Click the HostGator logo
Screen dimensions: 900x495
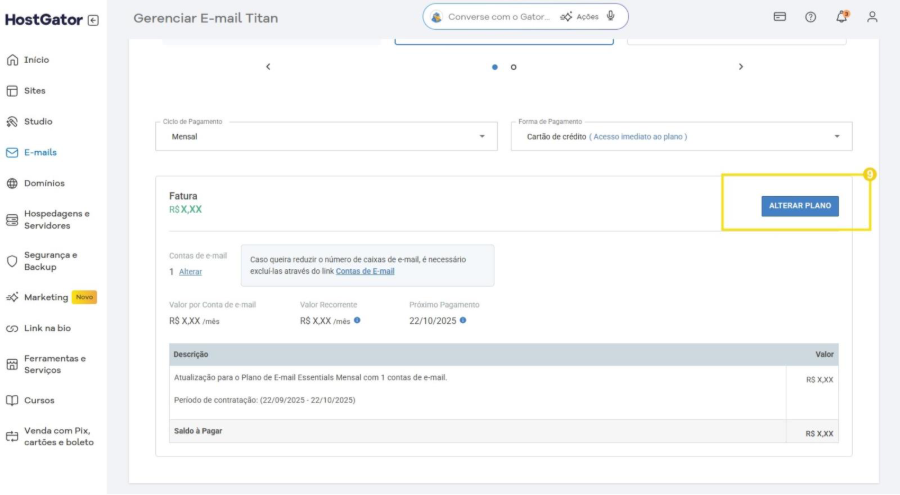[x=44, y=20]
